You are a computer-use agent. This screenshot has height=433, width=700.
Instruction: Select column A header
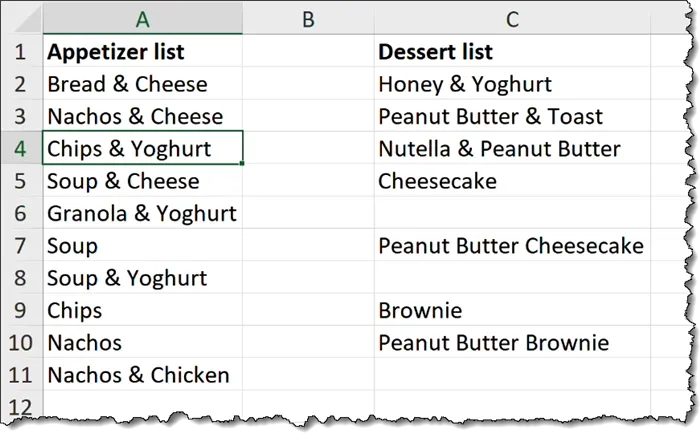[x=142, y=18]
